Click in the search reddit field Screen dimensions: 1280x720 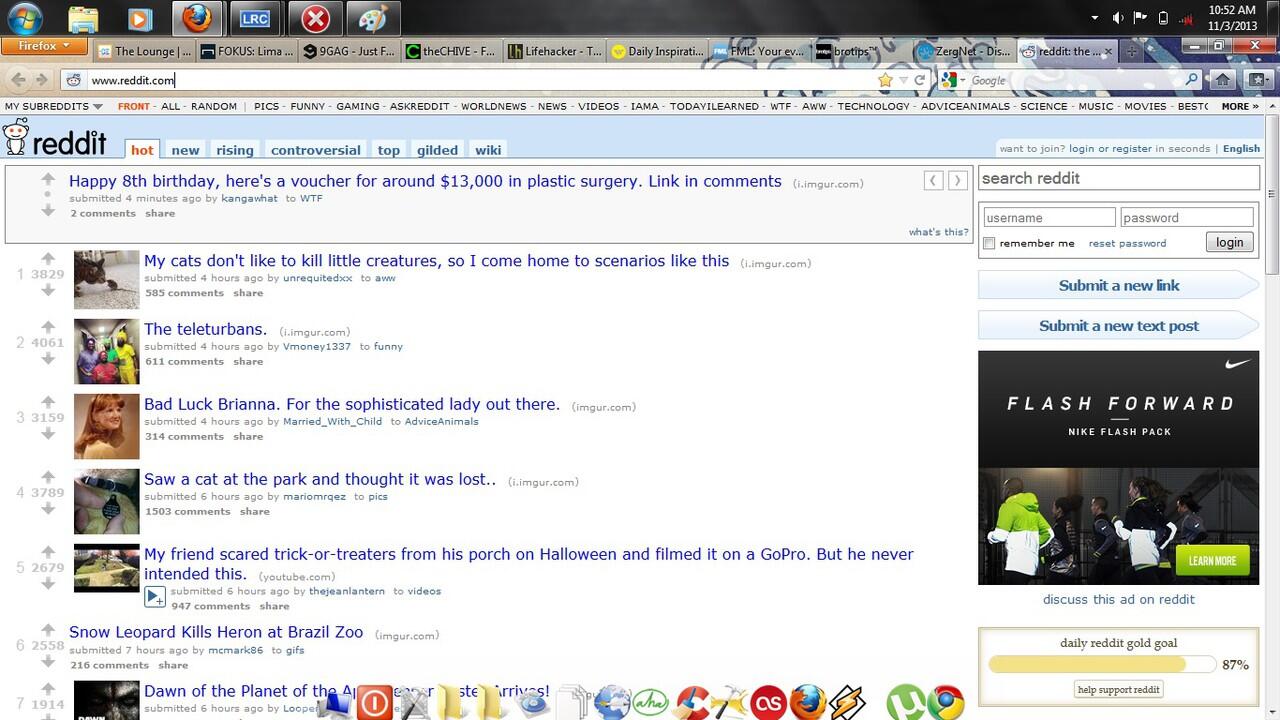[x=1118, y=178]
